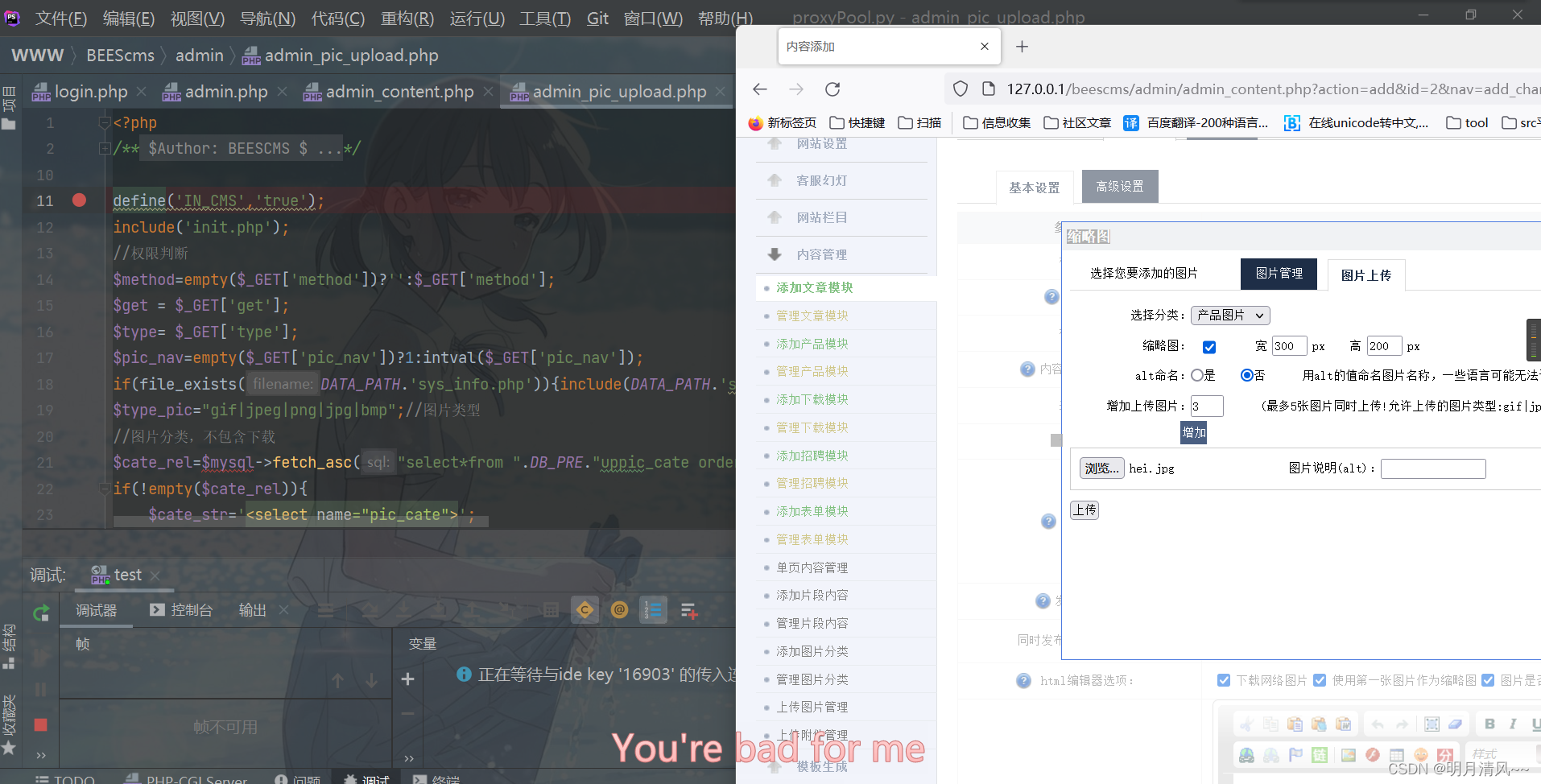Click the add-to-watches icon with red plus
Screen dimensions: 1541x784
(x=689, y=611)
